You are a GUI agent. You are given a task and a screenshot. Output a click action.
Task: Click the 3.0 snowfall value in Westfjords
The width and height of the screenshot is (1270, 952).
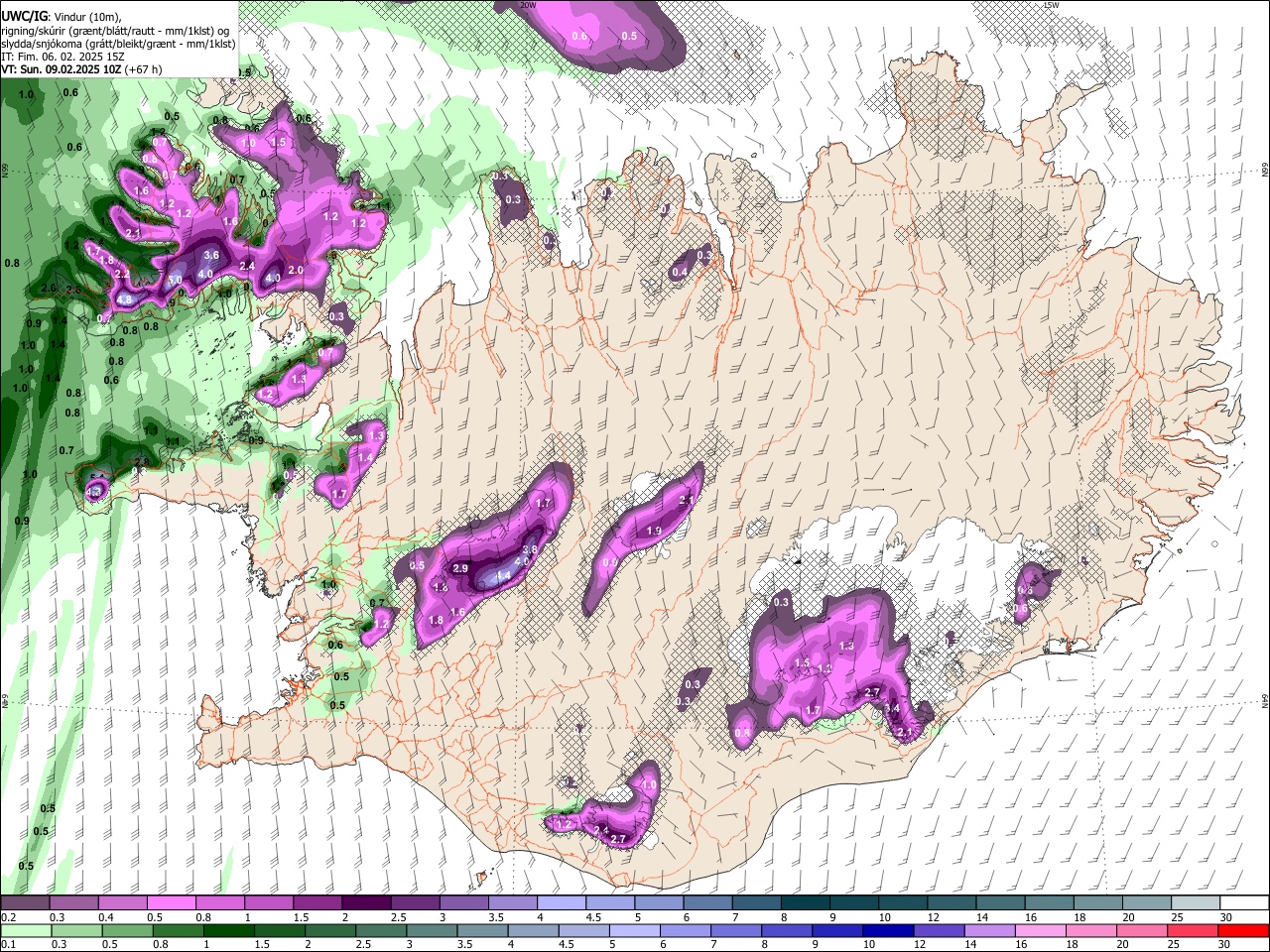(175, 281)
